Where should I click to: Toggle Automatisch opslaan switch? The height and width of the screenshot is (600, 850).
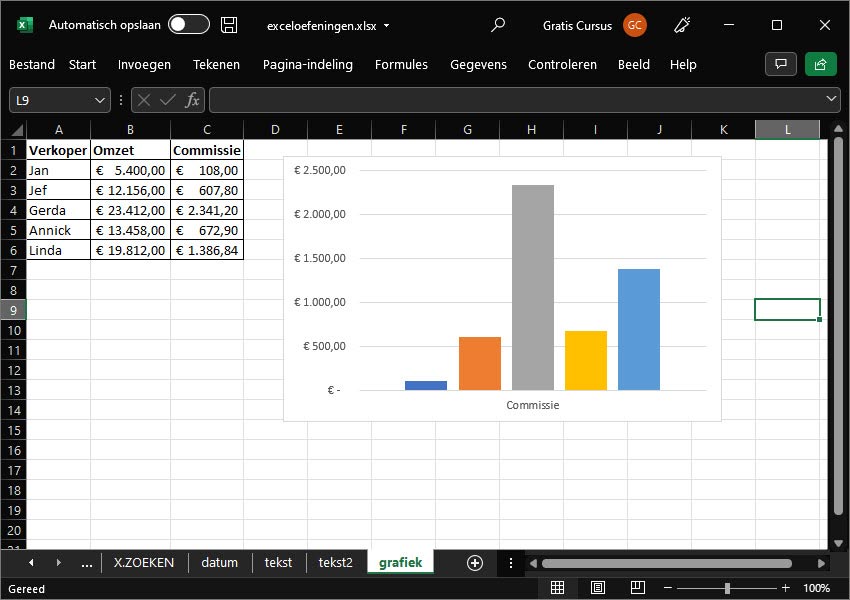click(x=189, y=24)
